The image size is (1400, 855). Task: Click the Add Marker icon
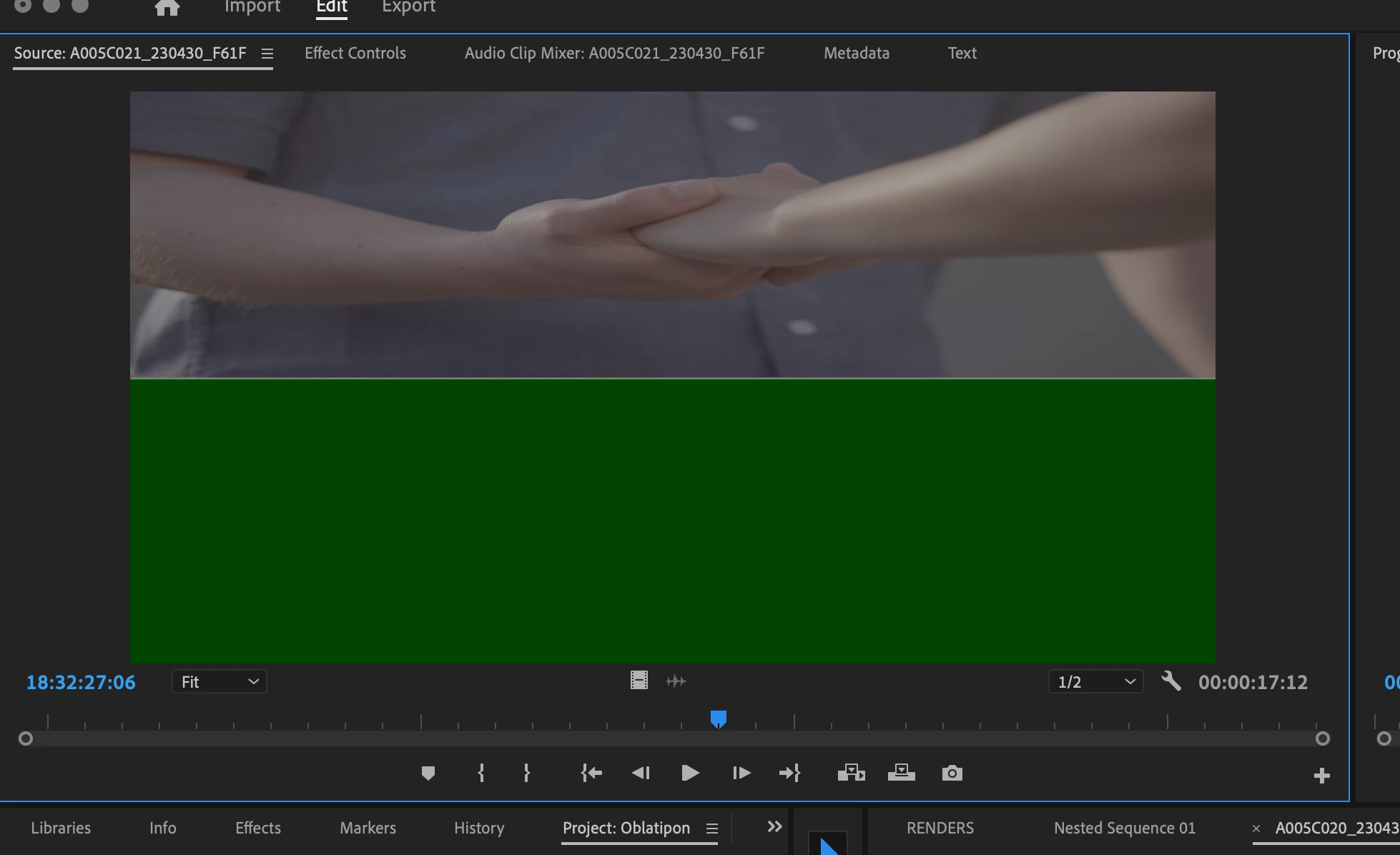click(428, 773)
